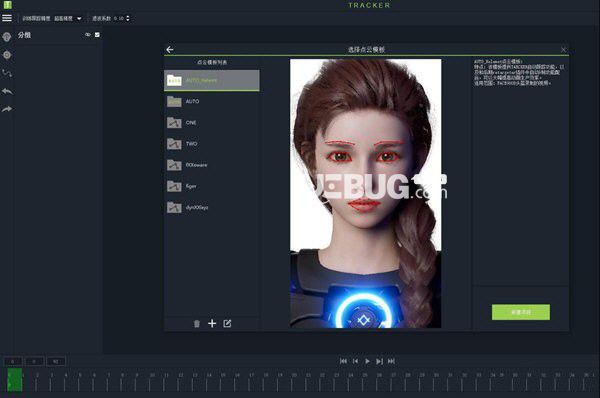Click the folder icon of the TWO template

pos(174,144)
